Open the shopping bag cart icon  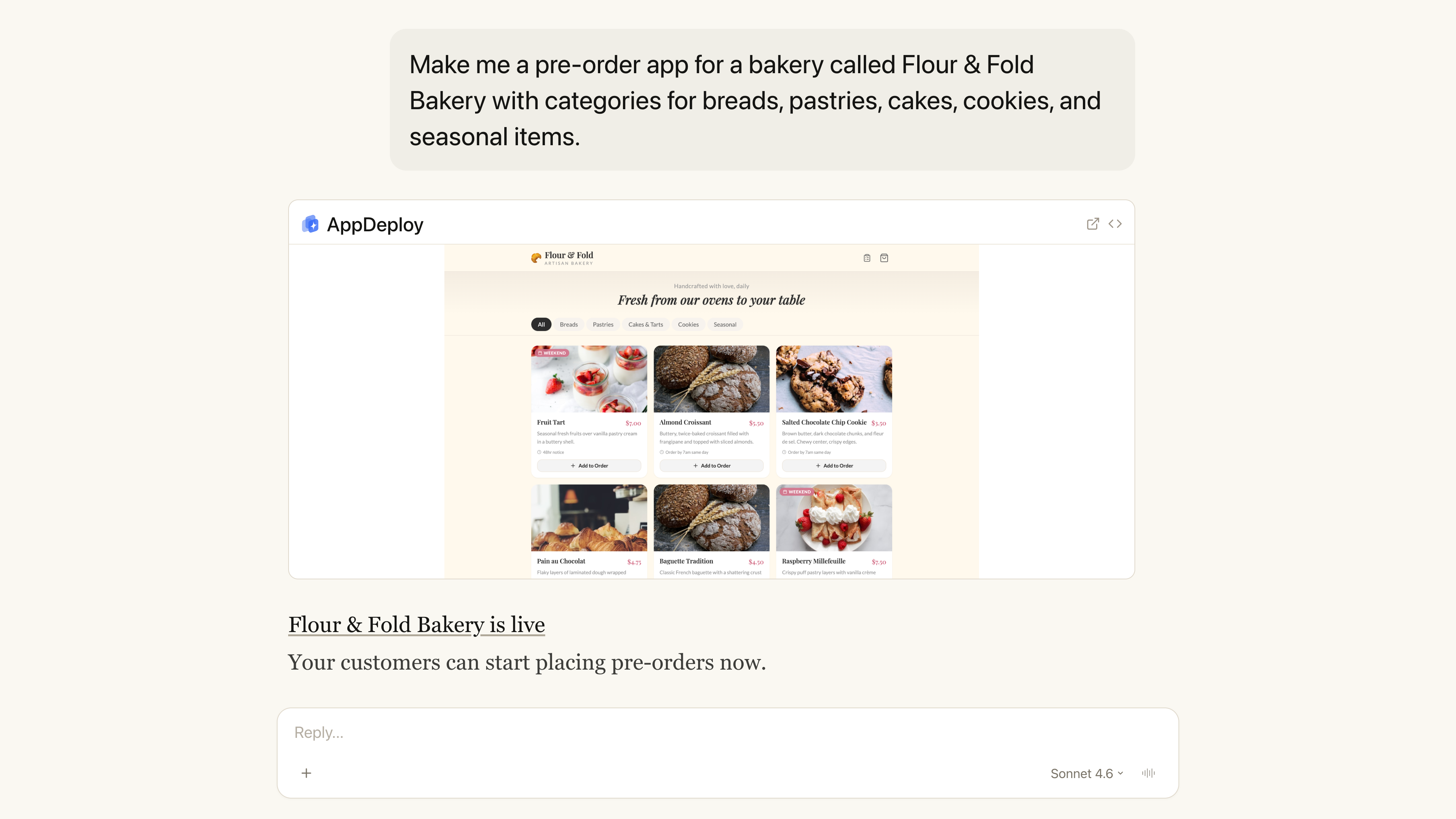click(884, 258)
